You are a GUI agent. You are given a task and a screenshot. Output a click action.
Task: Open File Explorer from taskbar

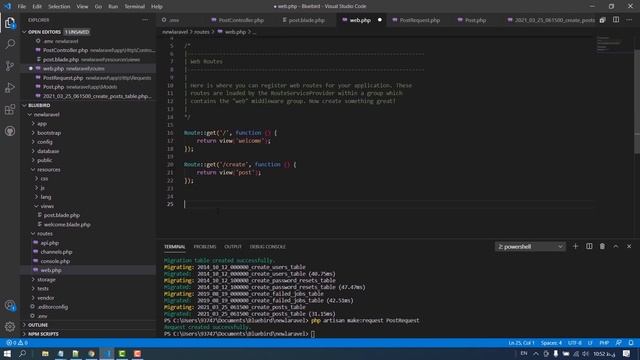point(45,353)
